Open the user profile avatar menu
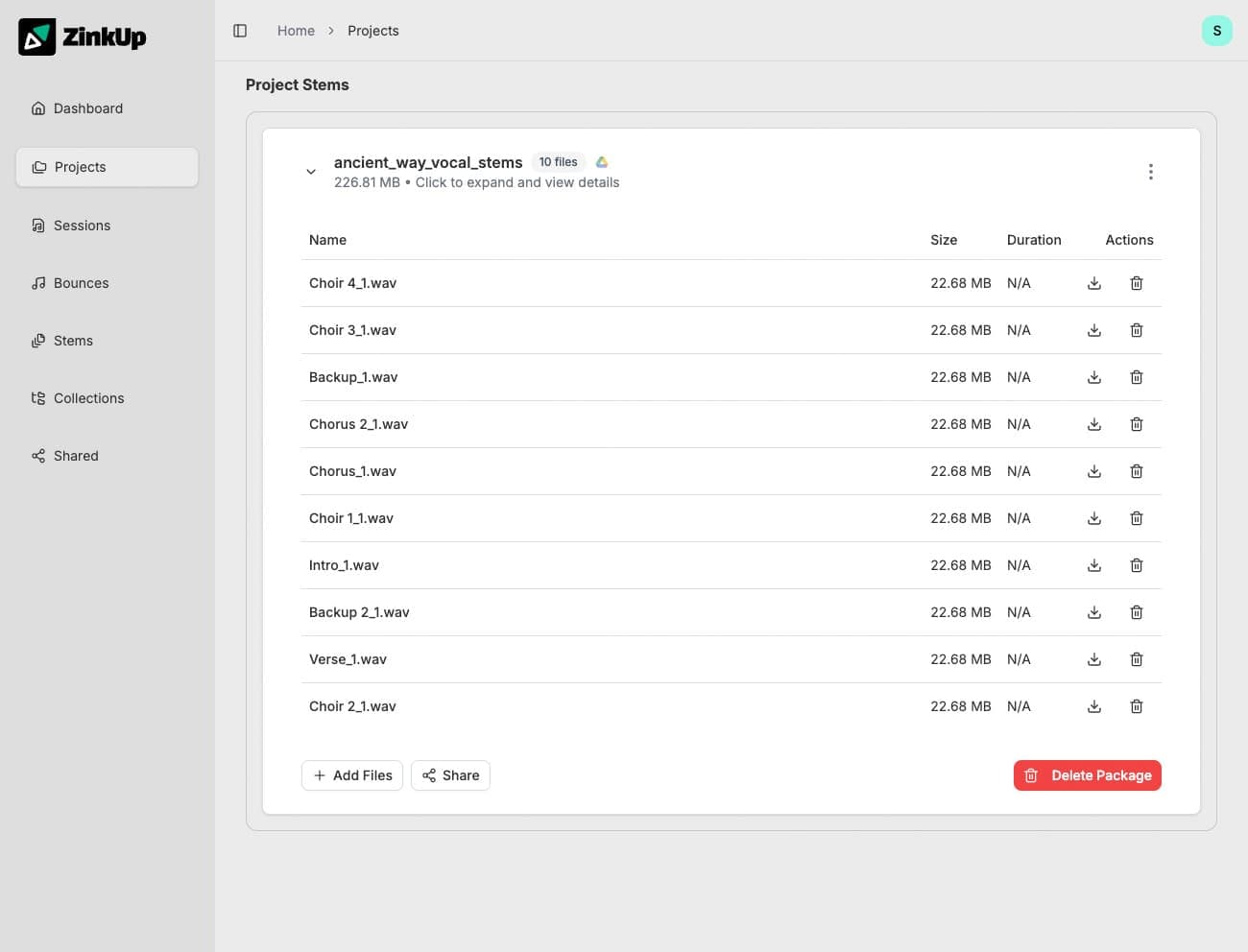The height and width of the screenshot is (952, 1248). pyautogui.click(x=1217, y=30)
